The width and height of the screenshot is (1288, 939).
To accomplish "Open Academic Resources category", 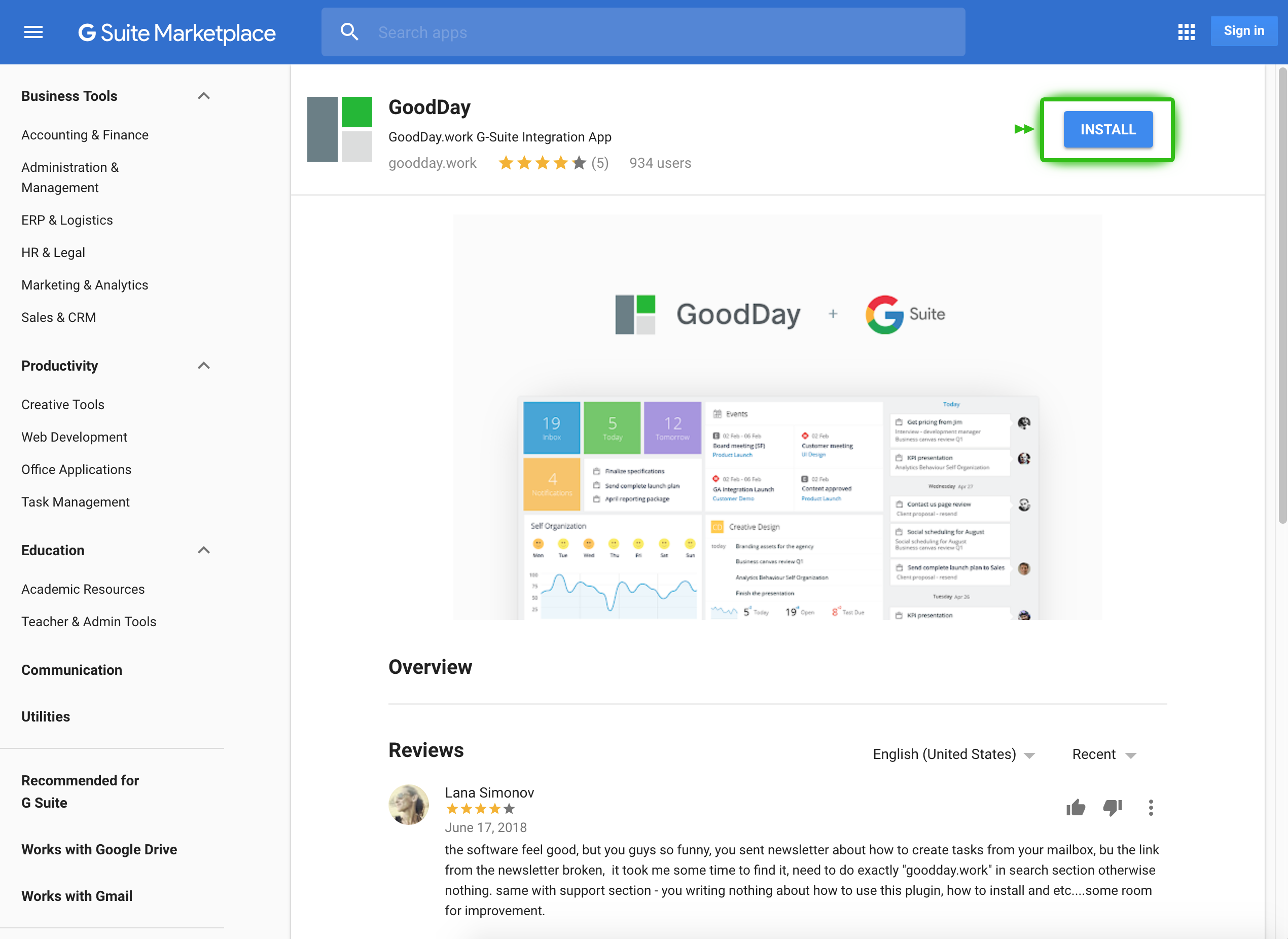I will pyautogui.click(x=83, y=590).
